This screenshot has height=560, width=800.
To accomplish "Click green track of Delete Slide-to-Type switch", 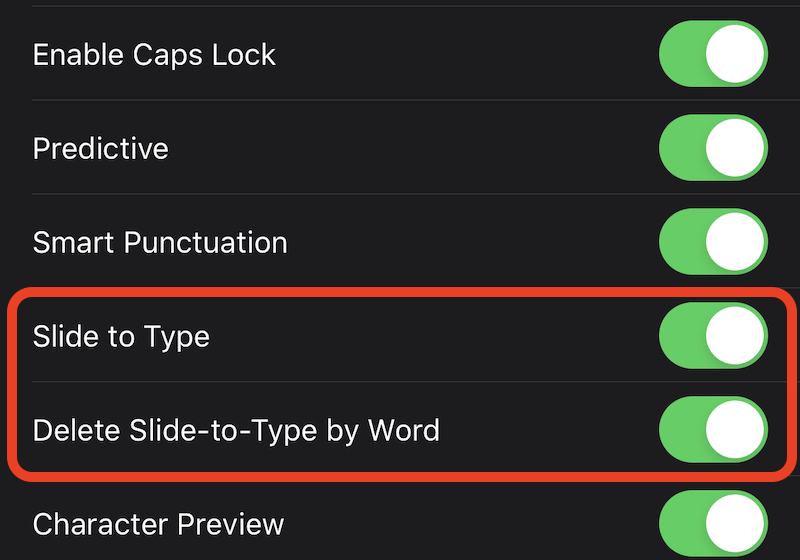I will point(682,429).
